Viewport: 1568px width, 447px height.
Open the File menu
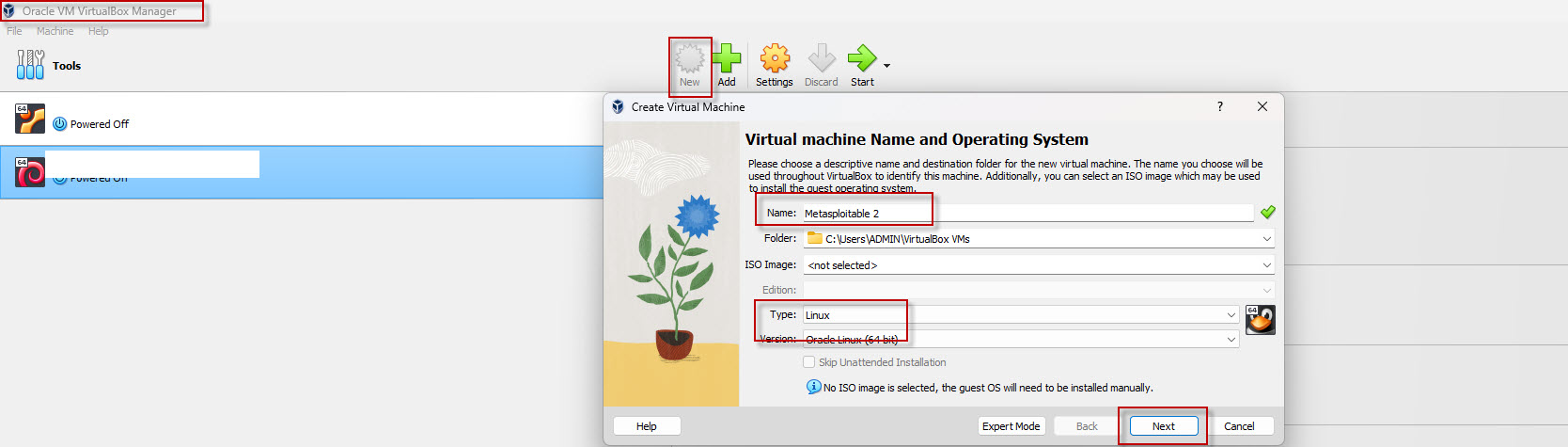(14, 31)
